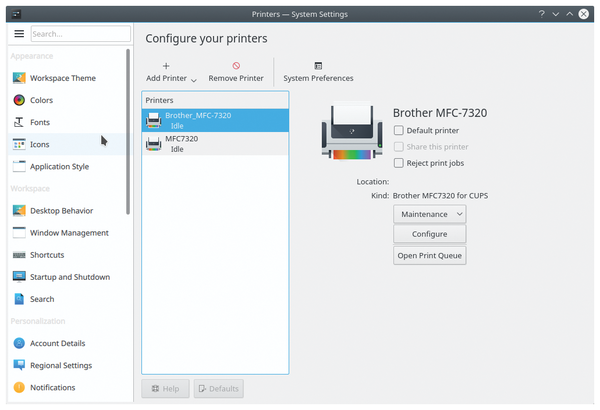The height and width of the screenshot is (410, 600).
Task: Click the System Preferences icon
Action: pyautogui.click(x=318, y=66)
